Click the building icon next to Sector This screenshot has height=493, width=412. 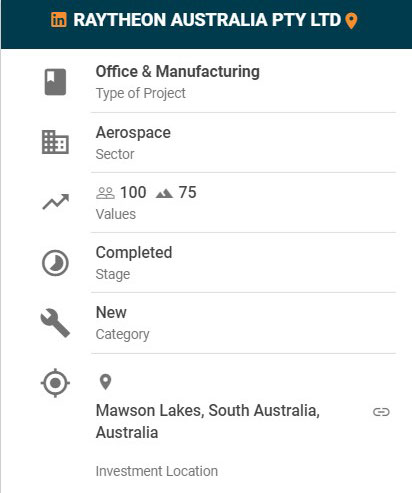coord(55,142)
